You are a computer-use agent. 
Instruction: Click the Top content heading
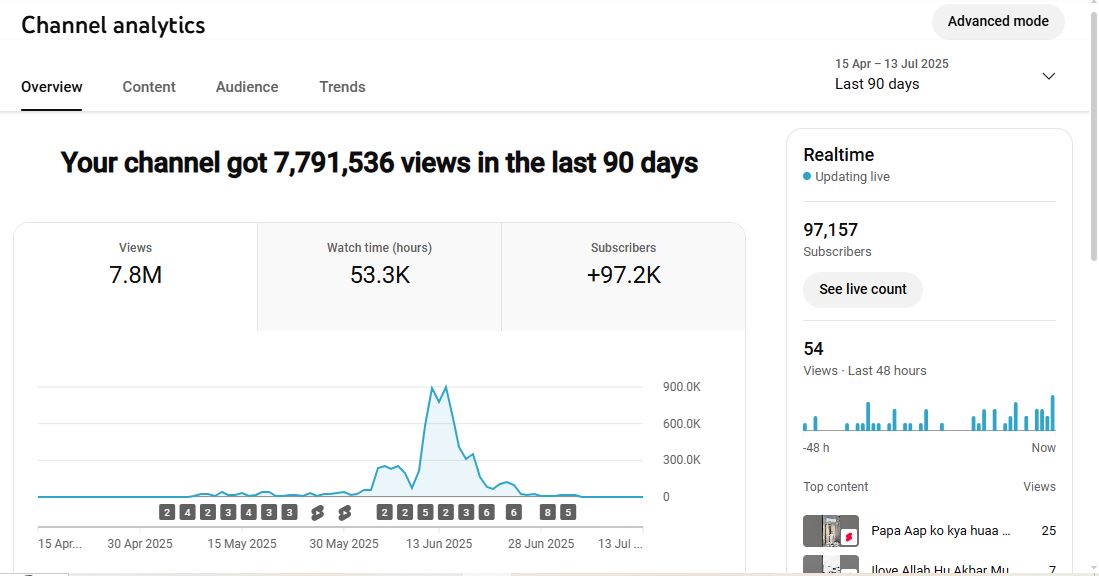[835, 486]
